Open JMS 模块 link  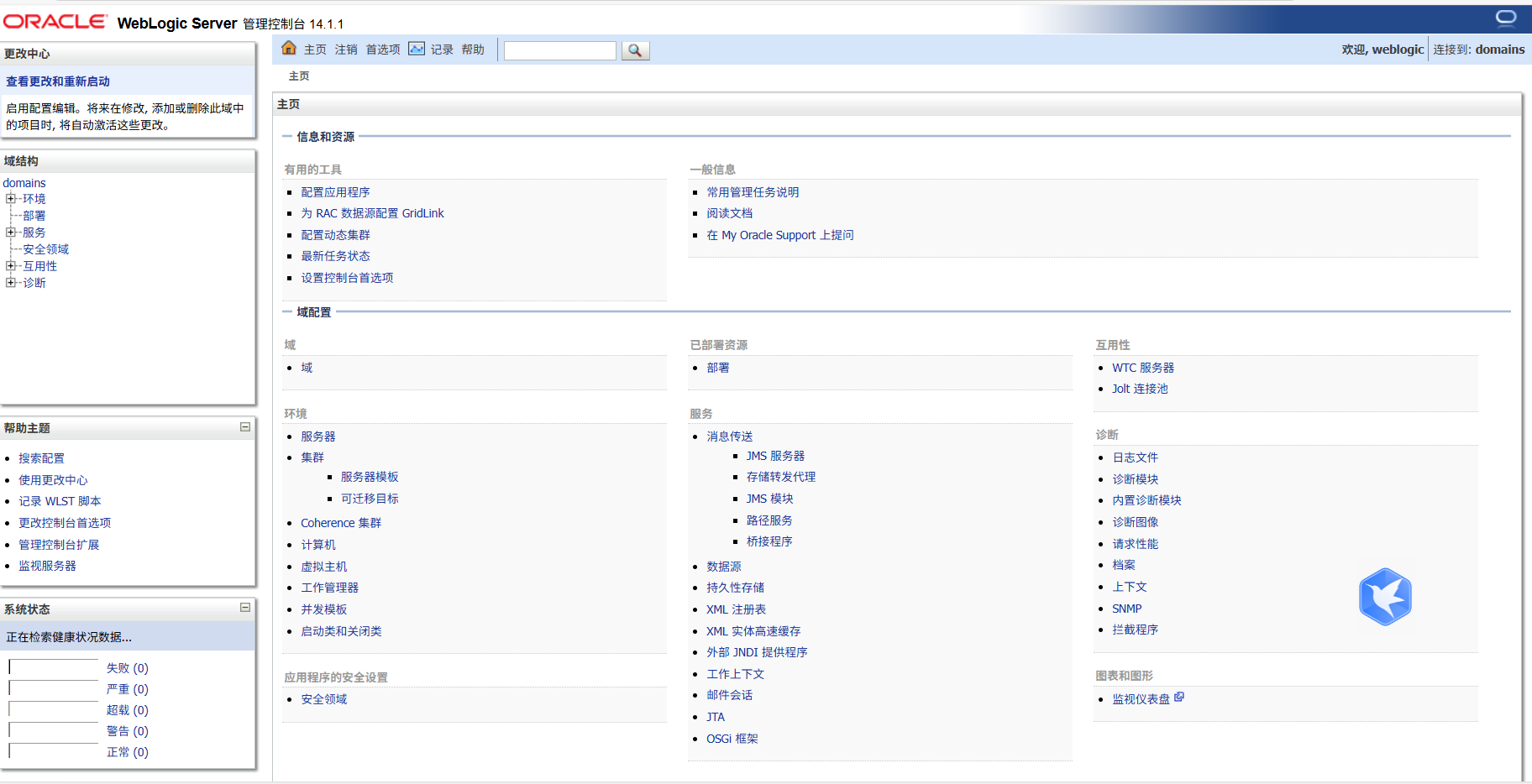[x=770, y=499]
